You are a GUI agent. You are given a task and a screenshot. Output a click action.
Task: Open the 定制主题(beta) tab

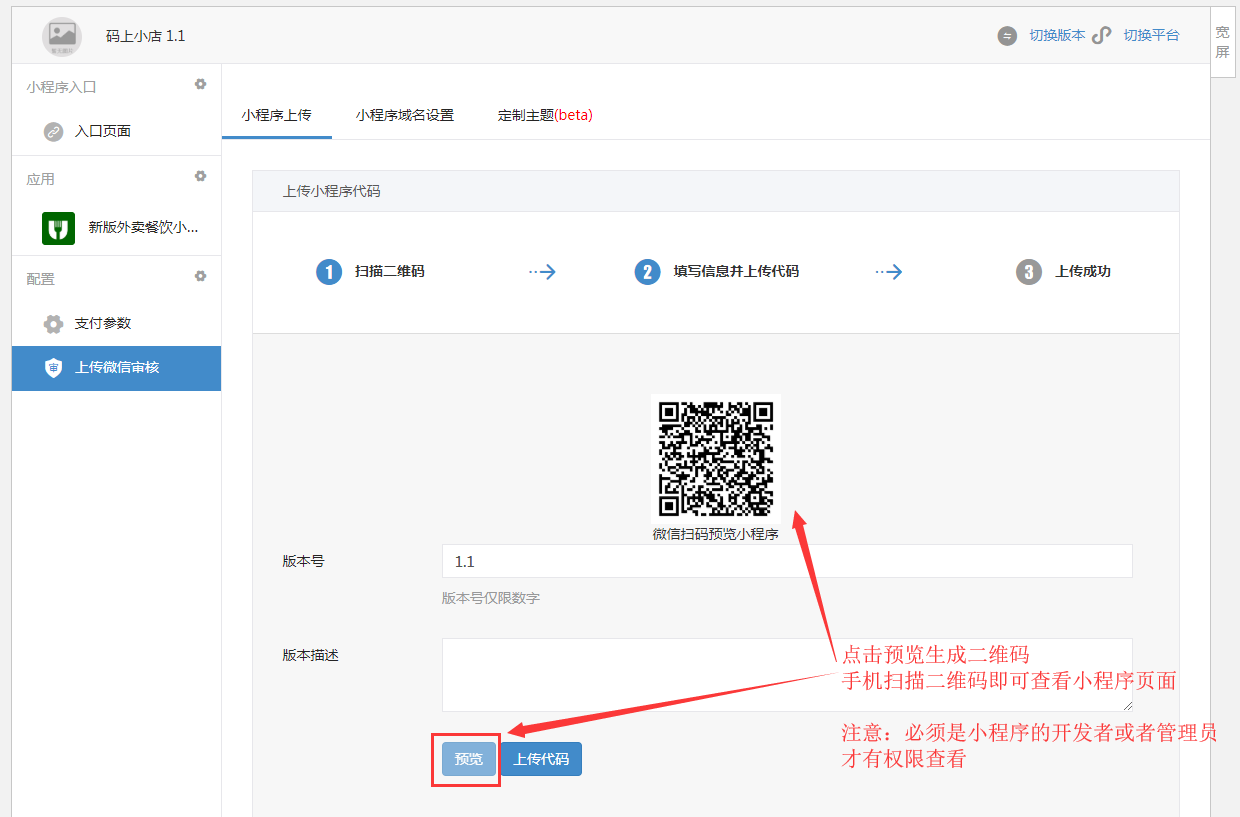coord(545,115)
